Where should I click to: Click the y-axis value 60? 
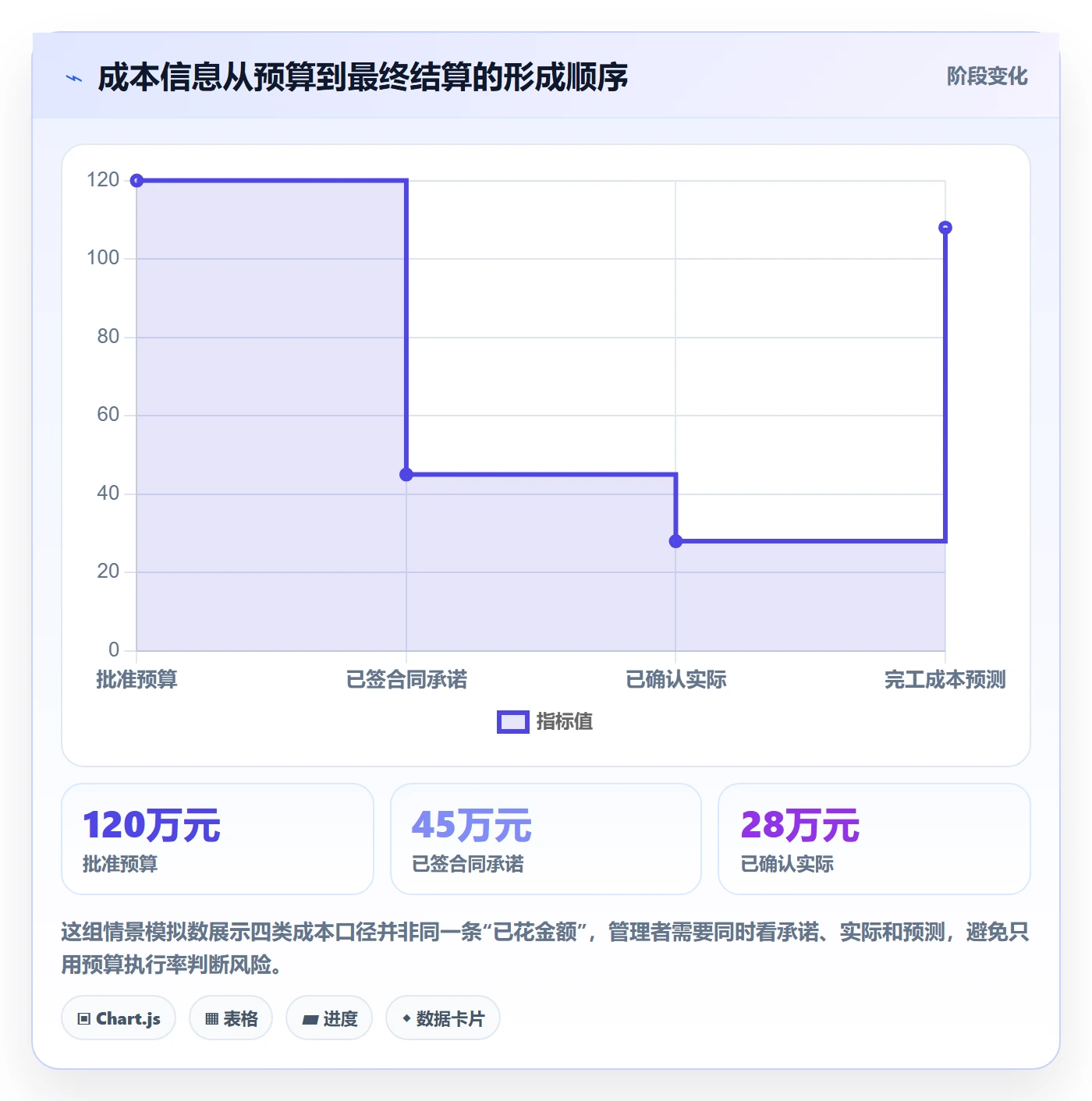(108, 415)
